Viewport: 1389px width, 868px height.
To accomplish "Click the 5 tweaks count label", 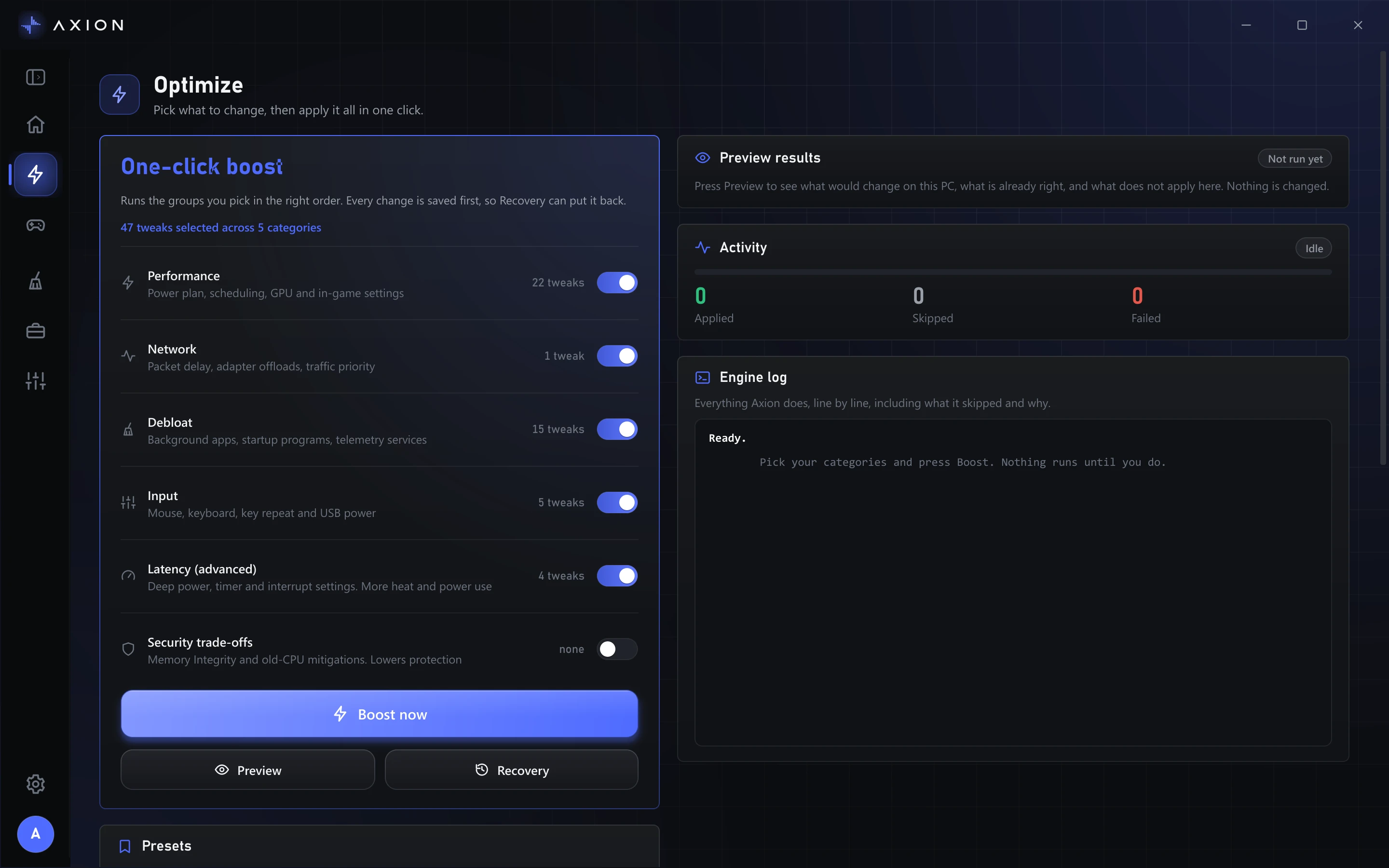I will pos(561,502).
